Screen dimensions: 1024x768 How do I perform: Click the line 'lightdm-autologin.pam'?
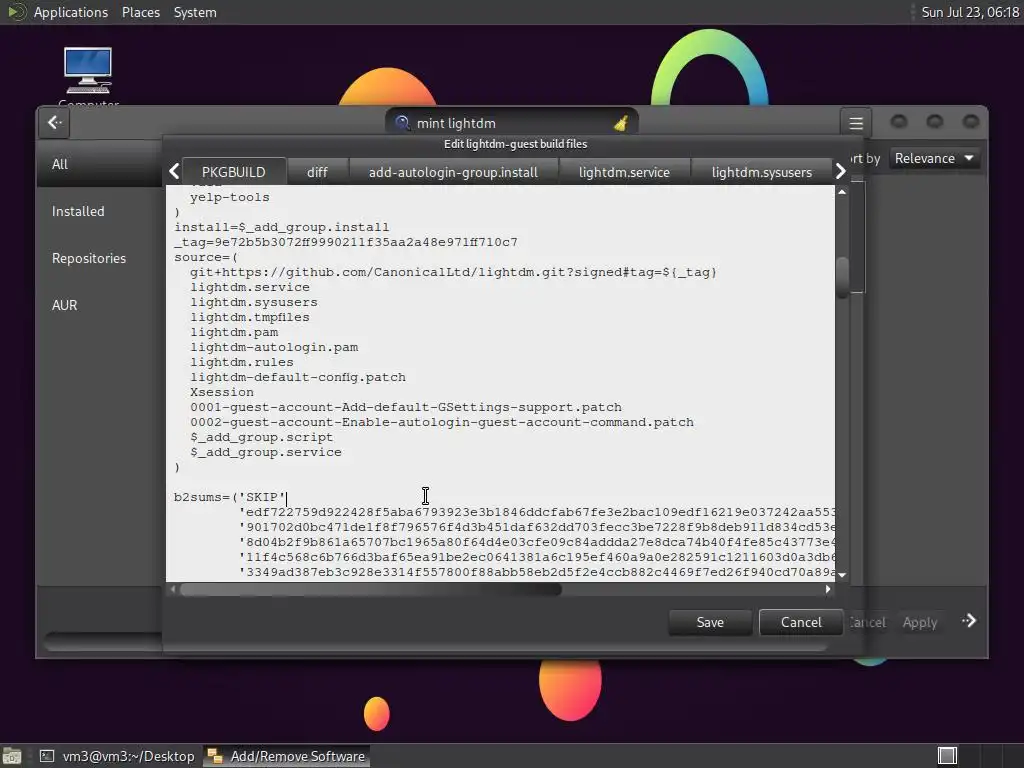pyautogui.click(x=274, y=347)
